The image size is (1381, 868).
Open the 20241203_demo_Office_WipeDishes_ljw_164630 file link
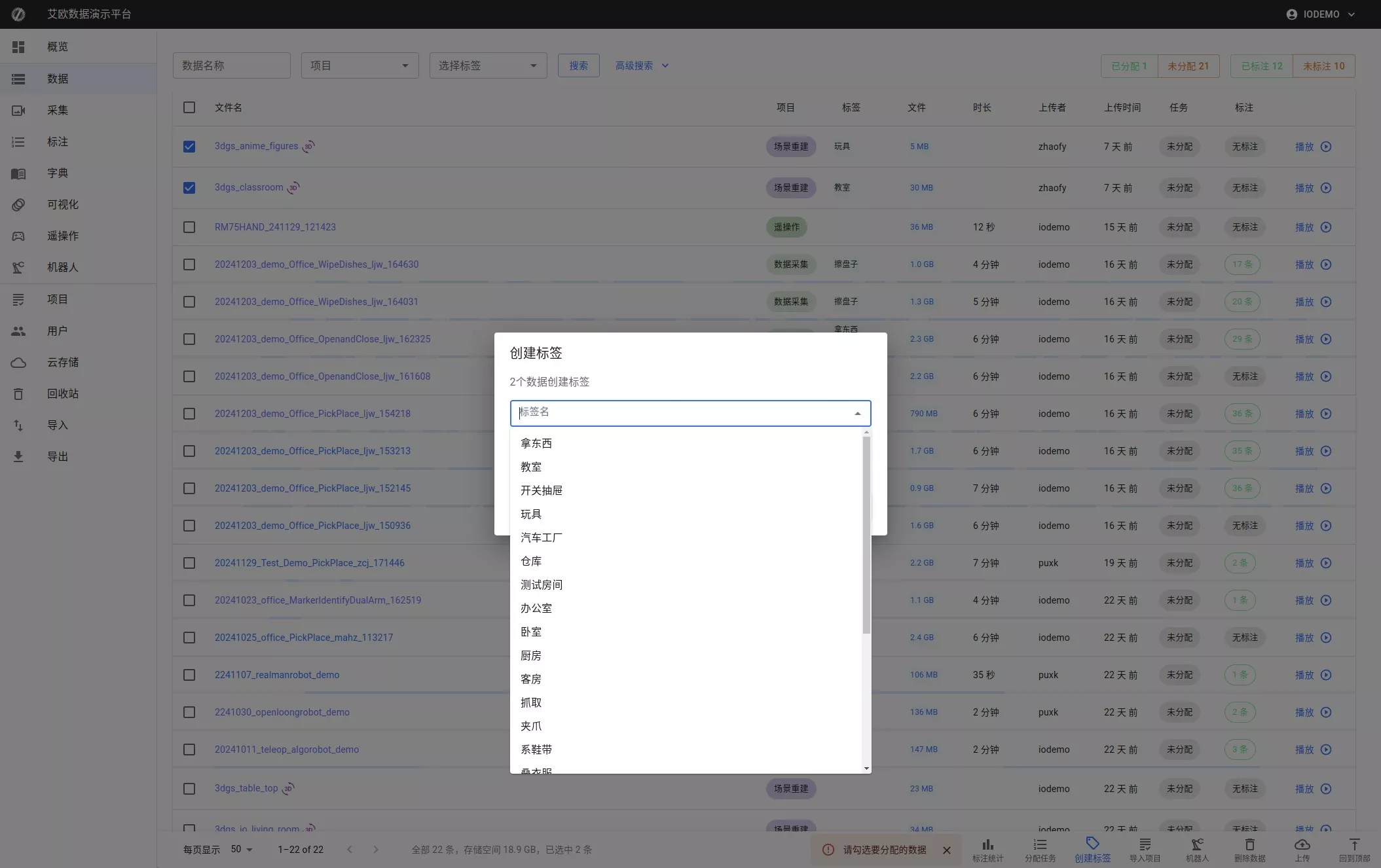(x=316, y=264)
